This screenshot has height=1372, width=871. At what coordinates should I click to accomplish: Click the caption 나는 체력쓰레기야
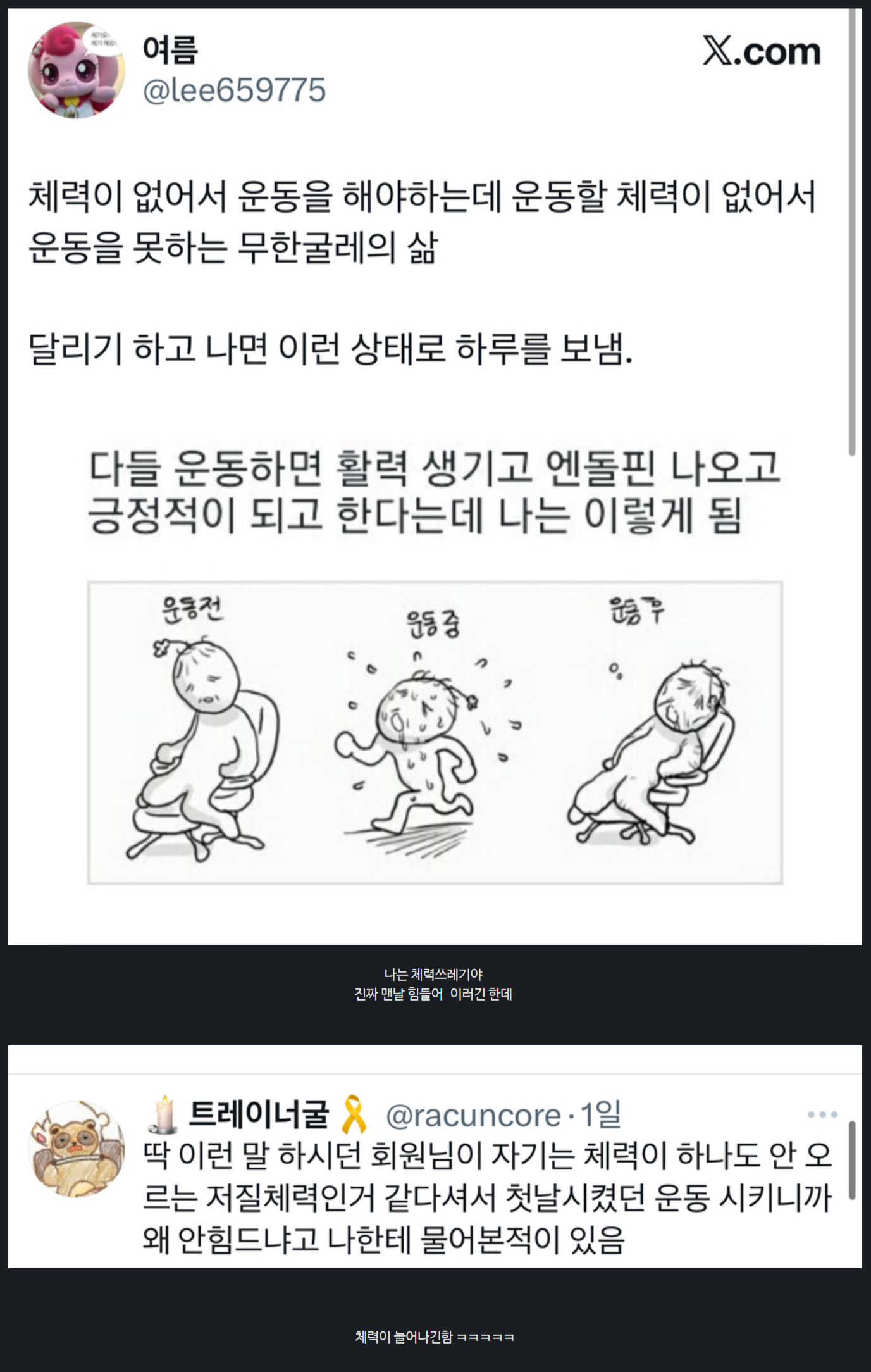[x=433, y=975]
